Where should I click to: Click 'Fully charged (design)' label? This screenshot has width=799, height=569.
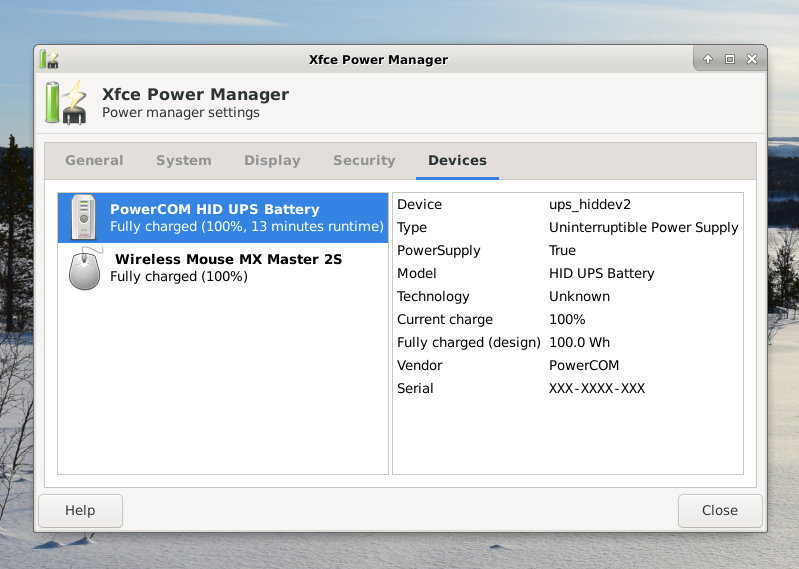click(x=469, y=342)
